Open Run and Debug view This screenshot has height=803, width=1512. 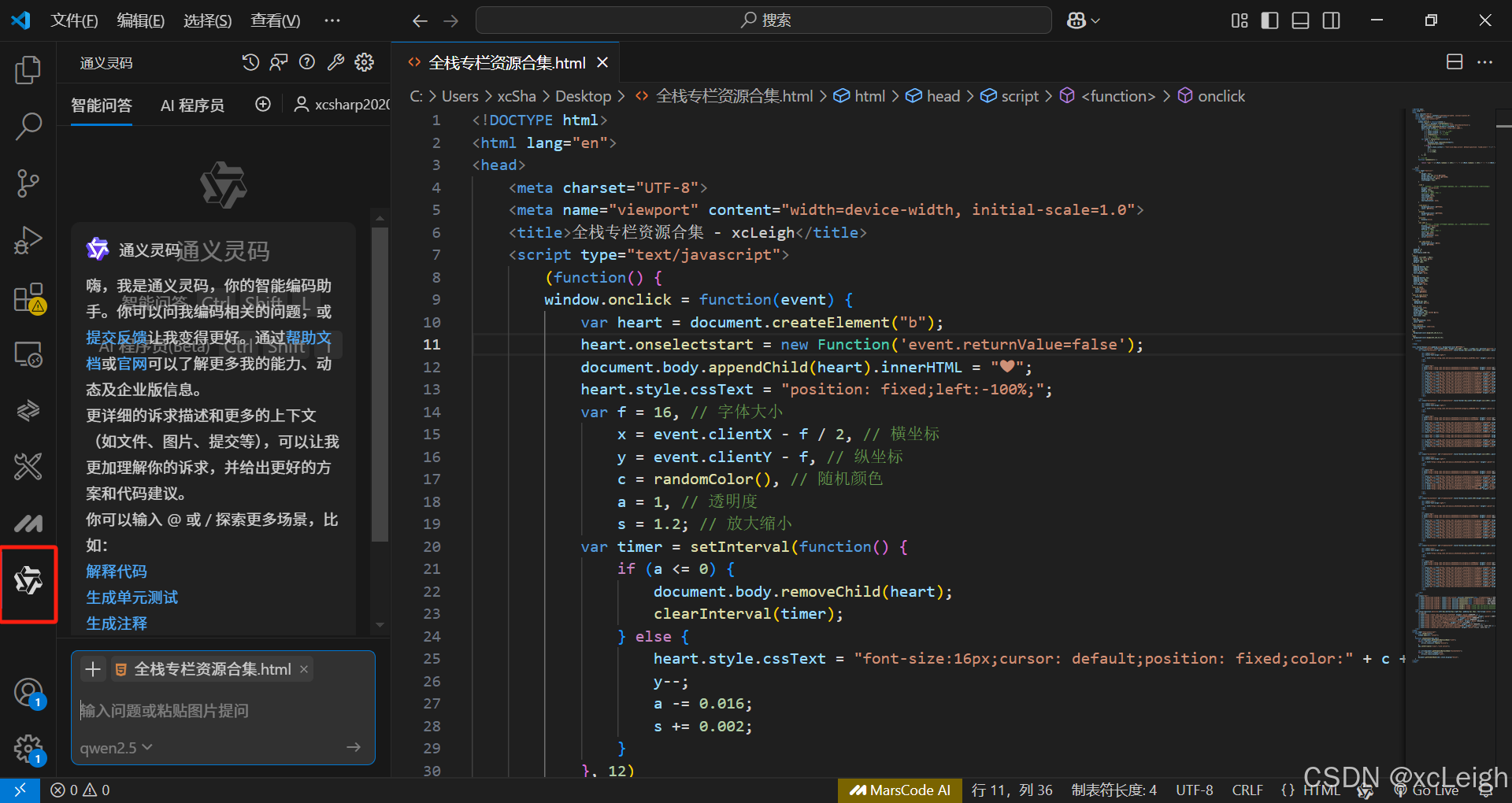point(28,240)
